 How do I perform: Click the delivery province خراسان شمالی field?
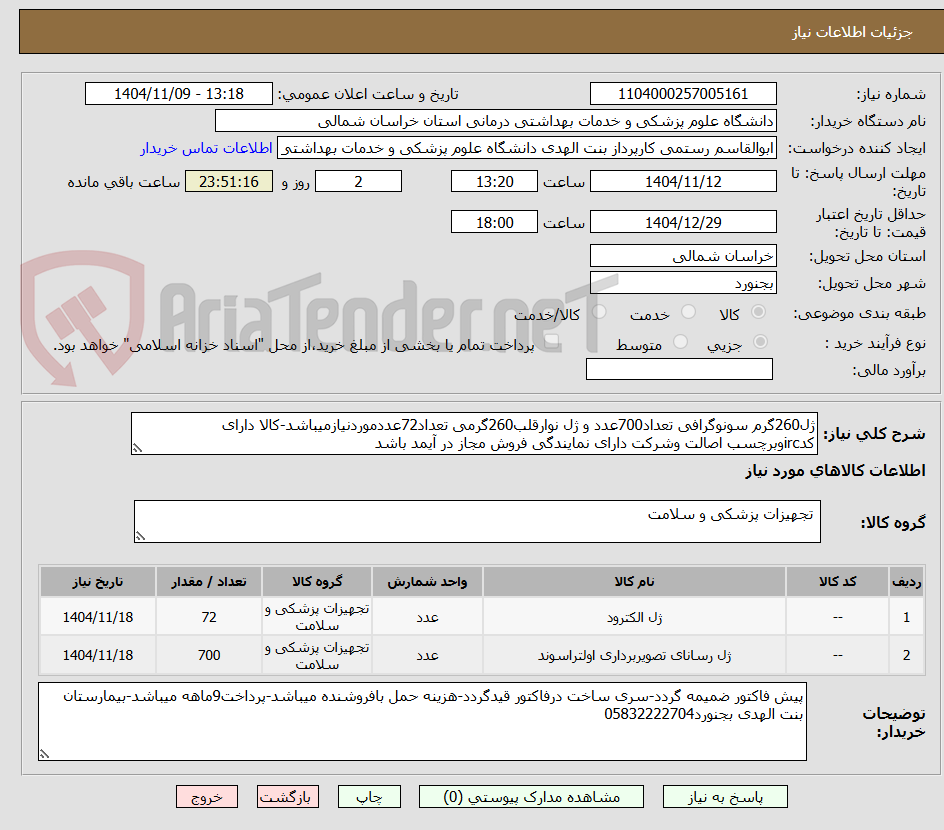click(x=683, y=256)
